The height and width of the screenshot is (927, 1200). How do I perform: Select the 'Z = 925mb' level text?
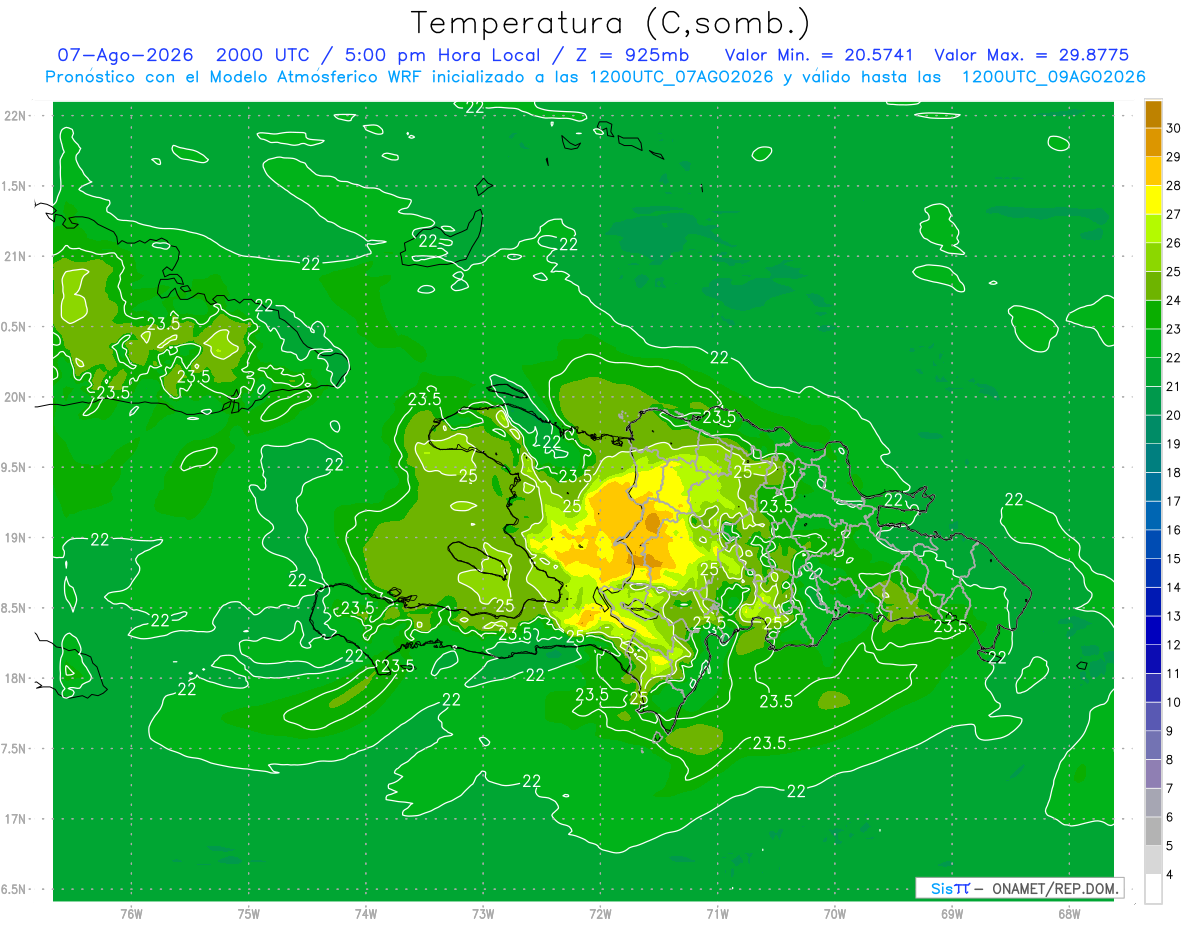(x=628, y=55)
